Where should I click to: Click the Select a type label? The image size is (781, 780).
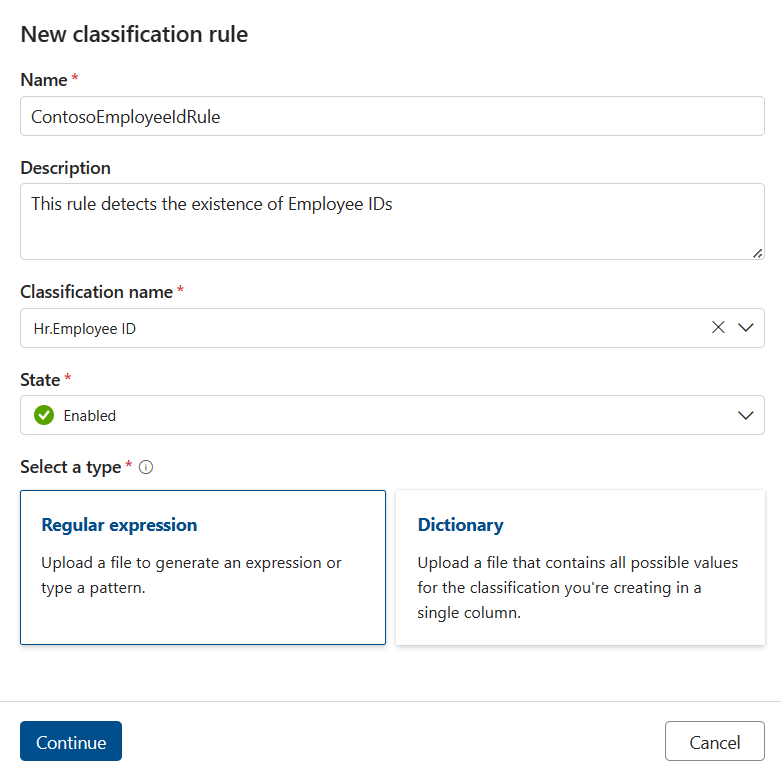(71, 467)
